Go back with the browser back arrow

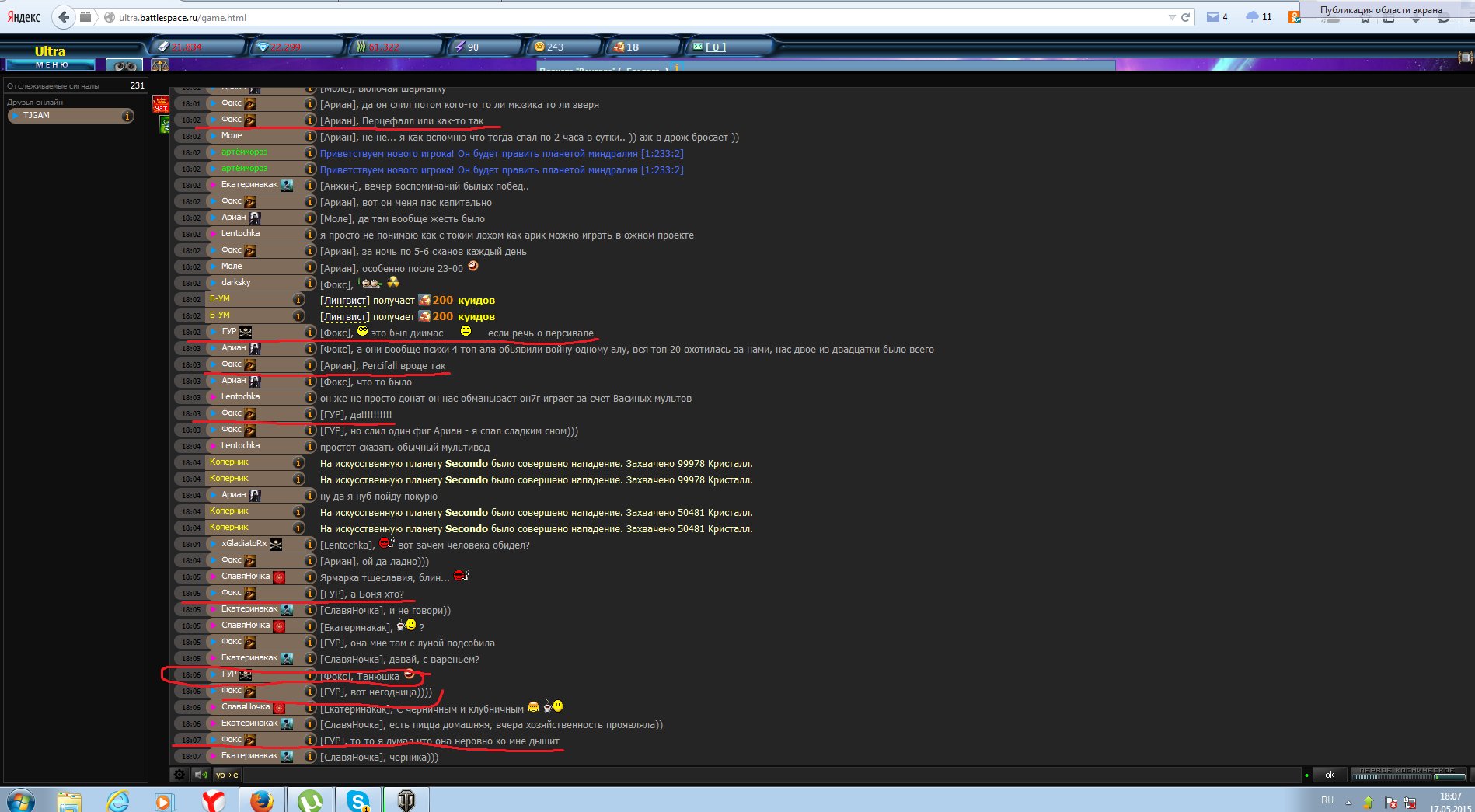pyautogui.click(x=64, y=16)
